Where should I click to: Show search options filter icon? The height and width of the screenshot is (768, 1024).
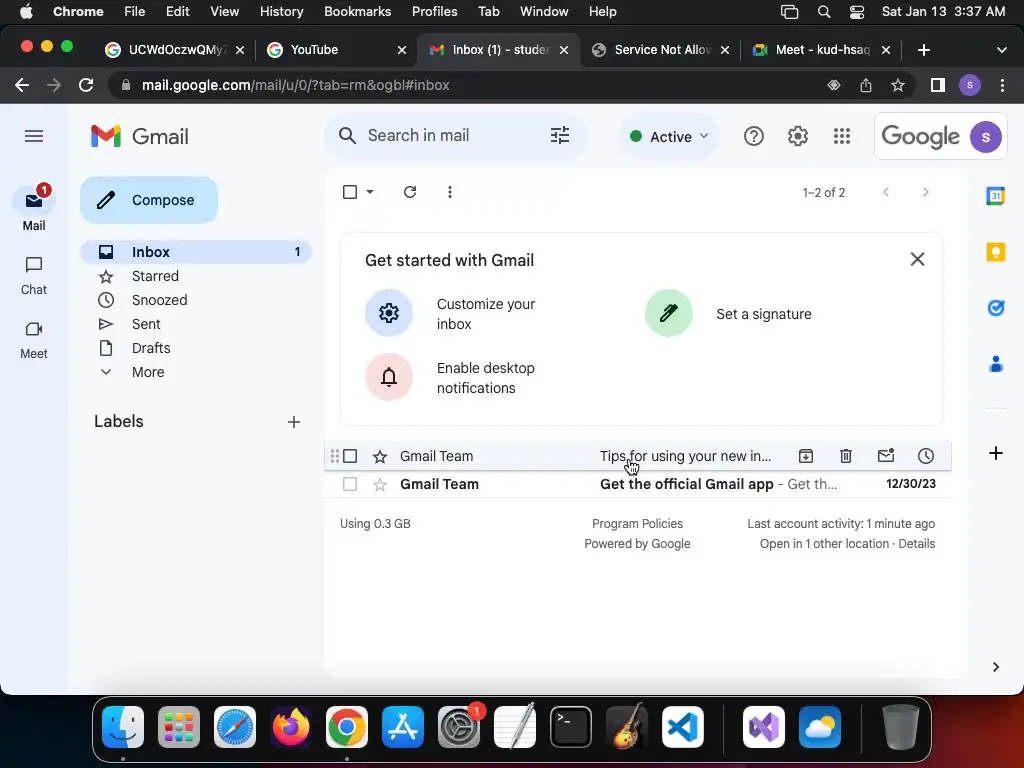click(560, 135)
